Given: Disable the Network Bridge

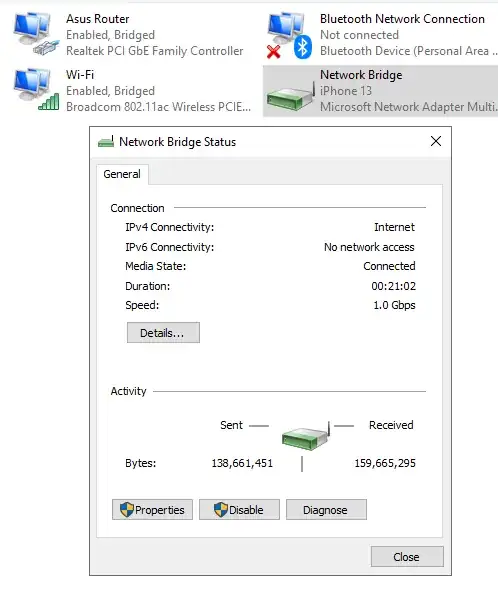Looking at the screenshot, I should (239, 510).
